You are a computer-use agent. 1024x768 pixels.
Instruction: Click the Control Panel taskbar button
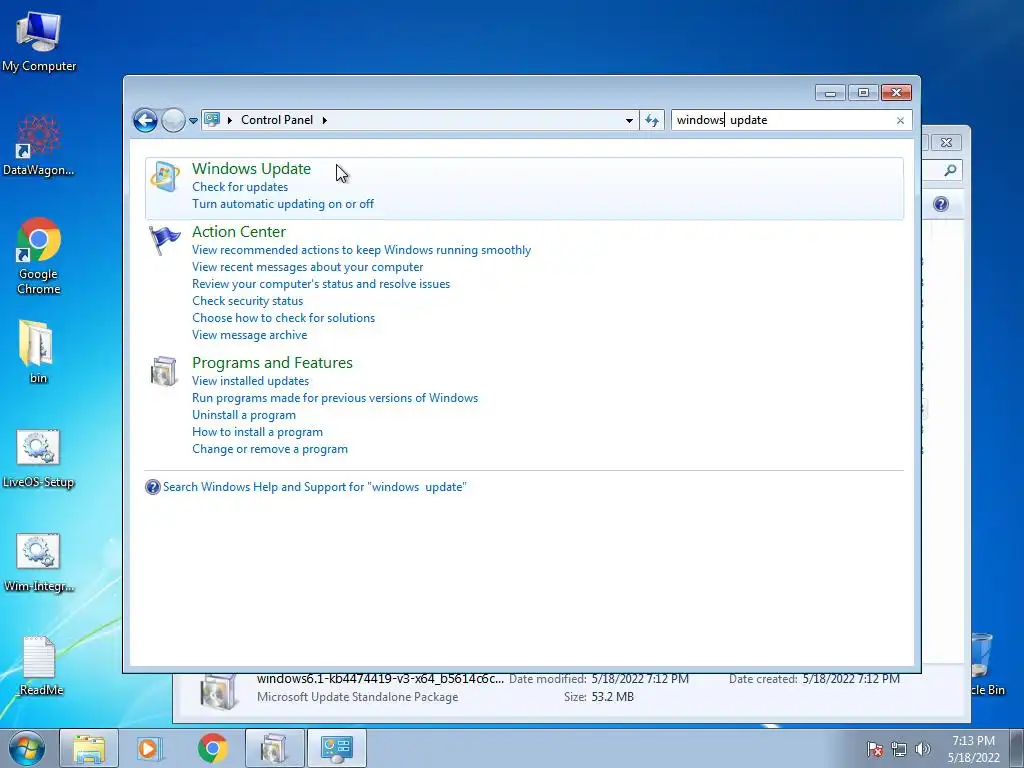coord(337,748)
